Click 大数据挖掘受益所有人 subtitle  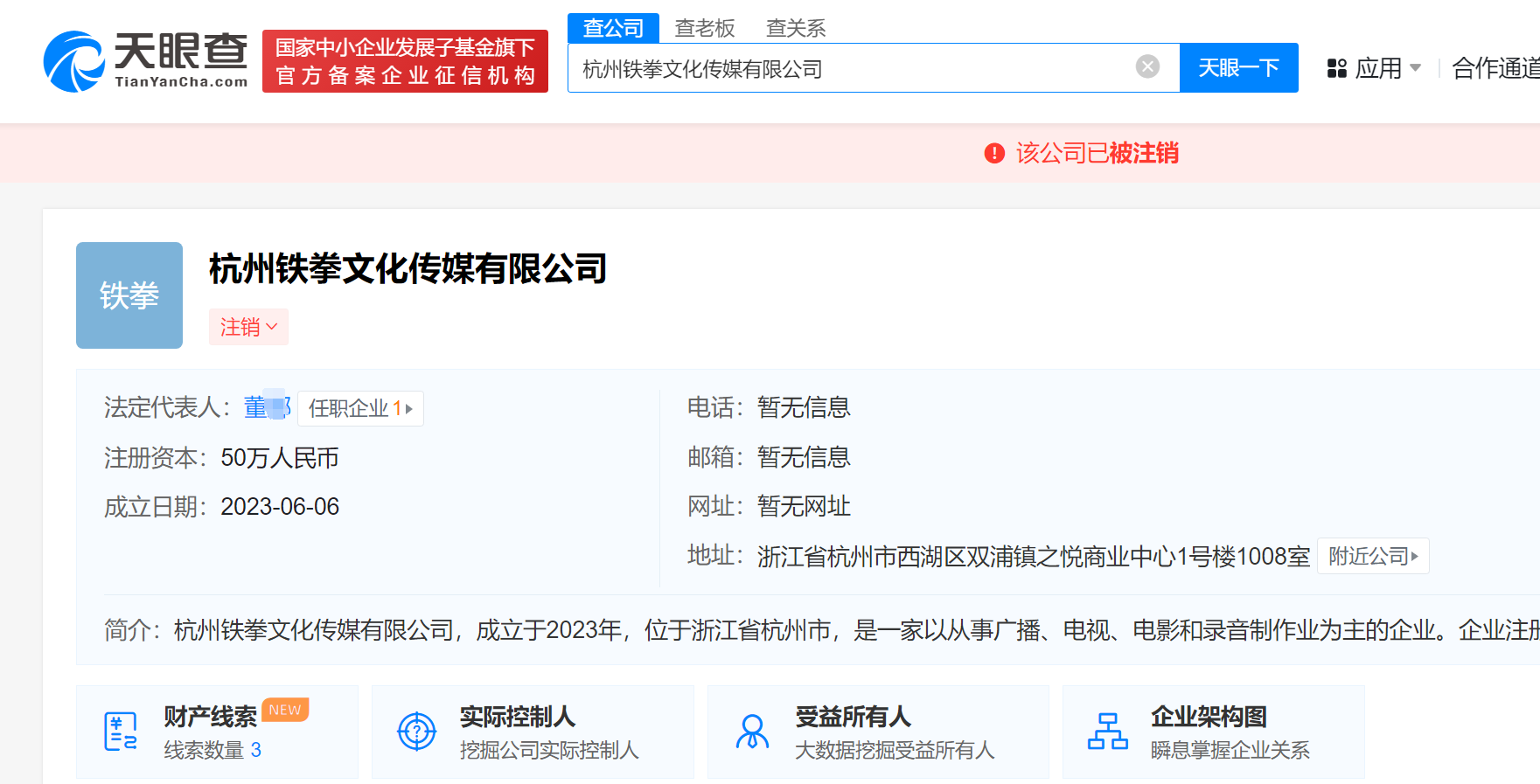(x=895, y=750)
